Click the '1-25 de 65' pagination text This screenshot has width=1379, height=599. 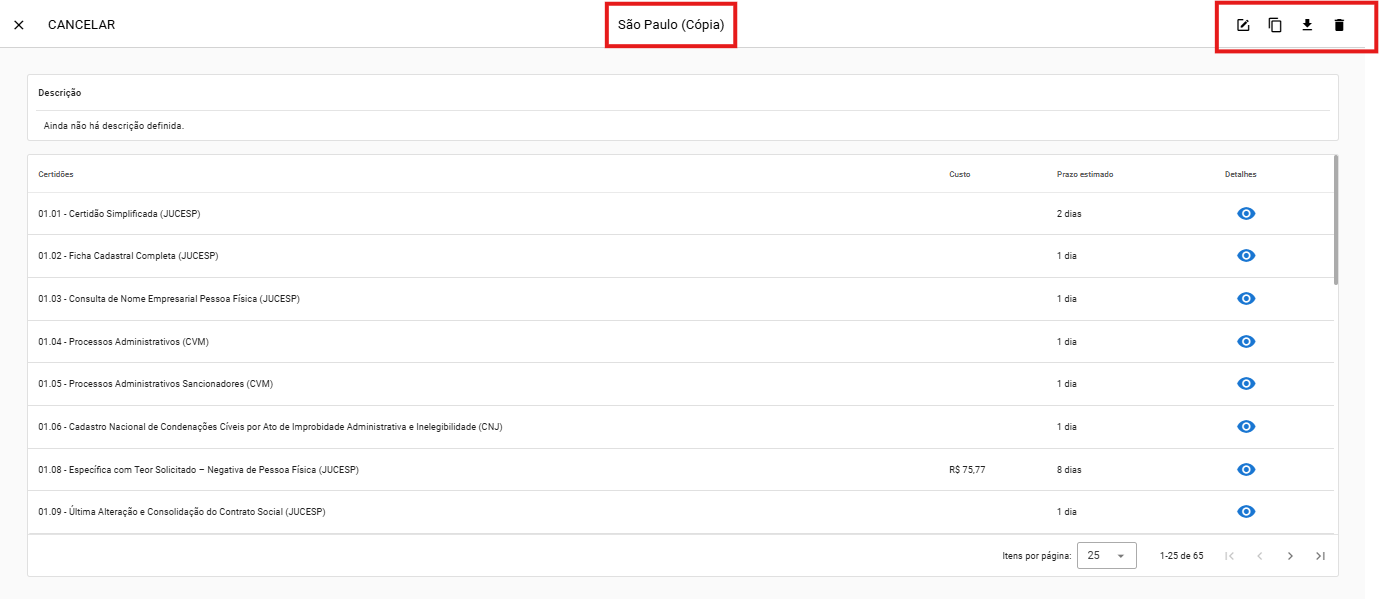[x=1181, y=556]
